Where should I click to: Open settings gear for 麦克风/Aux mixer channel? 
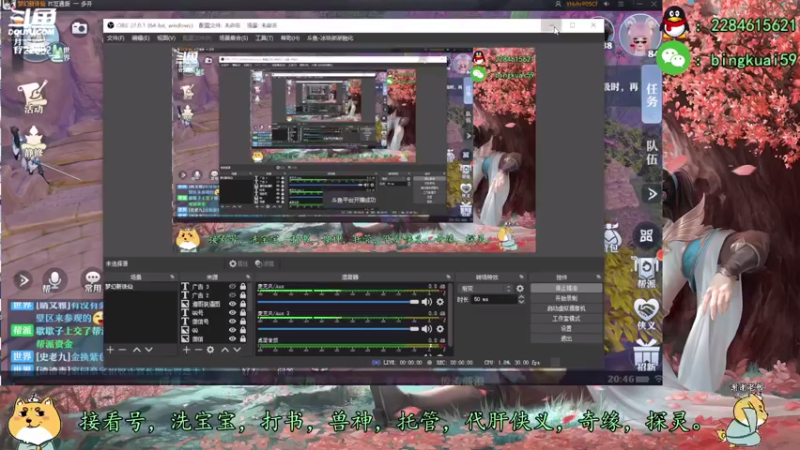point(440,302)
